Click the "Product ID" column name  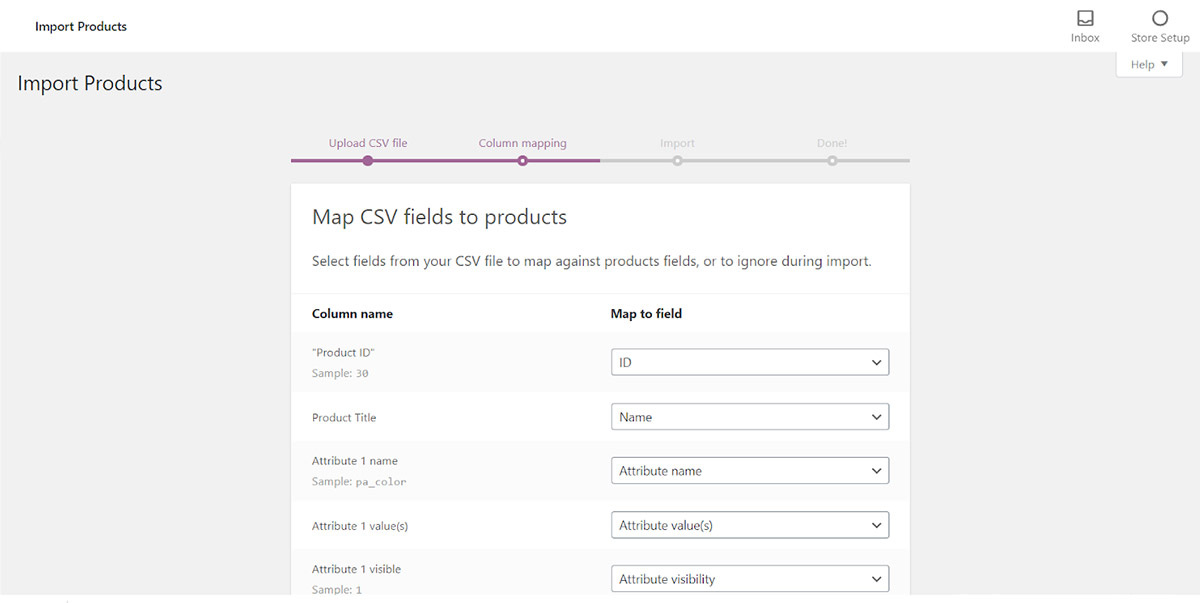[343, 353]
